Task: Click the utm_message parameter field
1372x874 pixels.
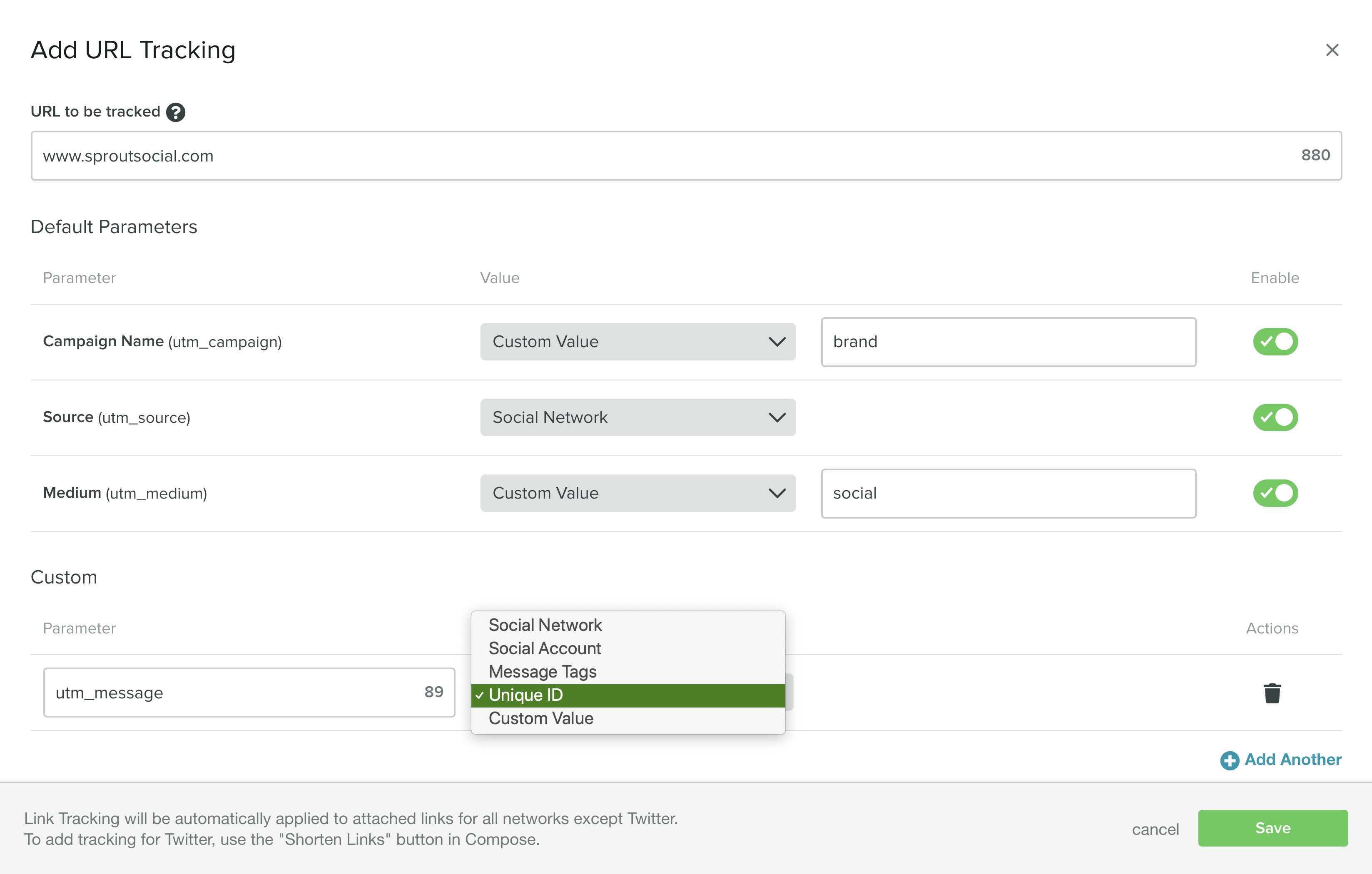Action: coord(249,693)
